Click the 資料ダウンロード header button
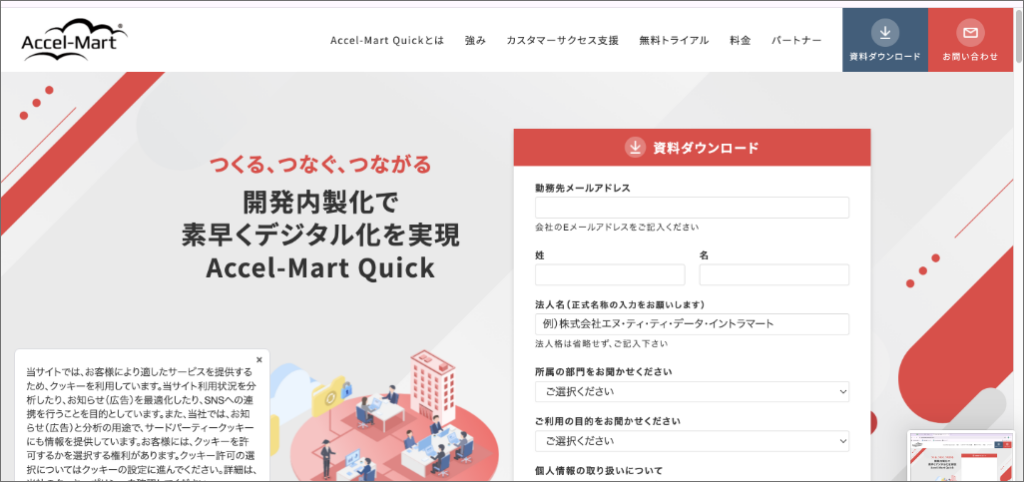Screen dimensions: 1024x482 885,40
